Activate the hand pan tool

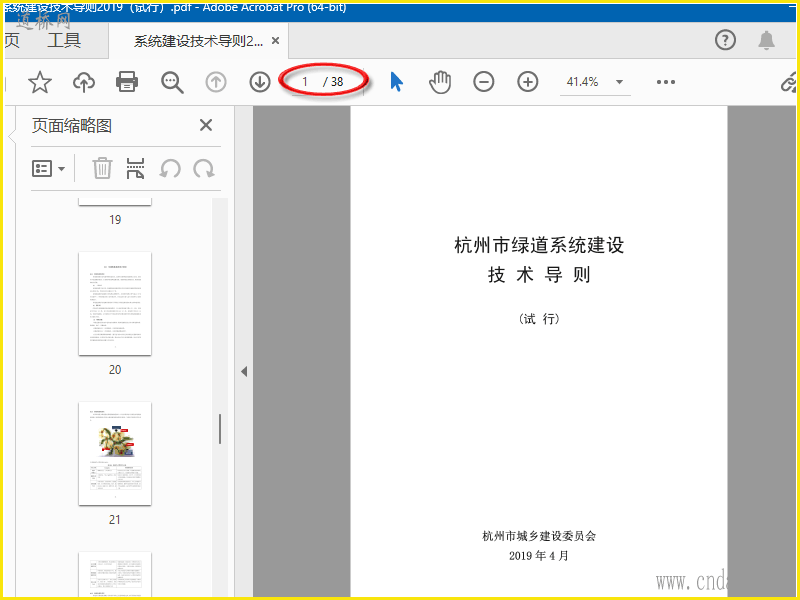coord(440,82)
